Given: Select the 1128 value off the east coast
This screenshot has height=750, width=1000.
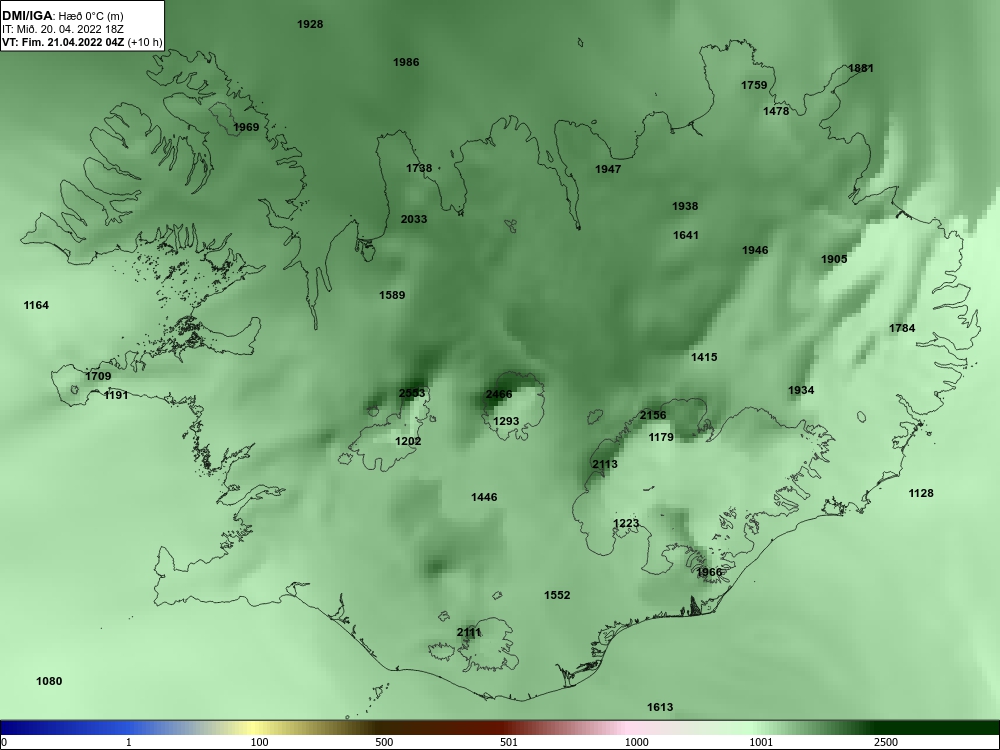Looking at the screenshot, I should click(921, 493).
